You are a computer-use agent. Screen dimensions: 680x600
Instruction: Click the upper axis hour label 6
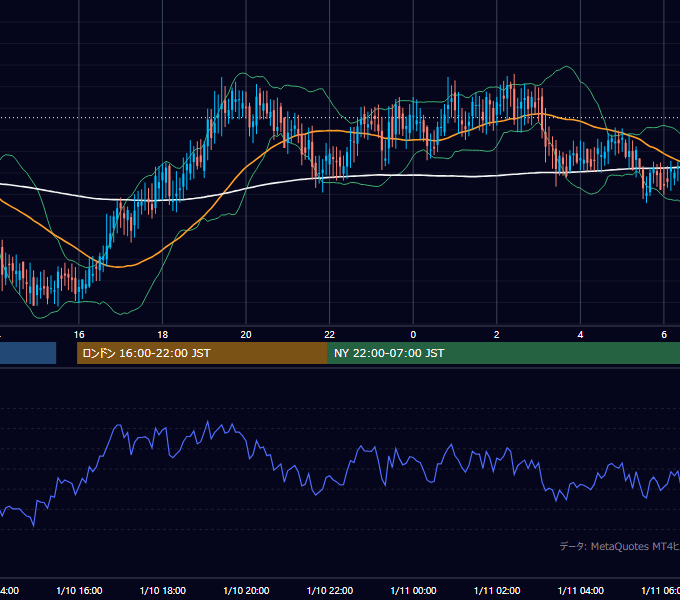click(x=664, y=335)
